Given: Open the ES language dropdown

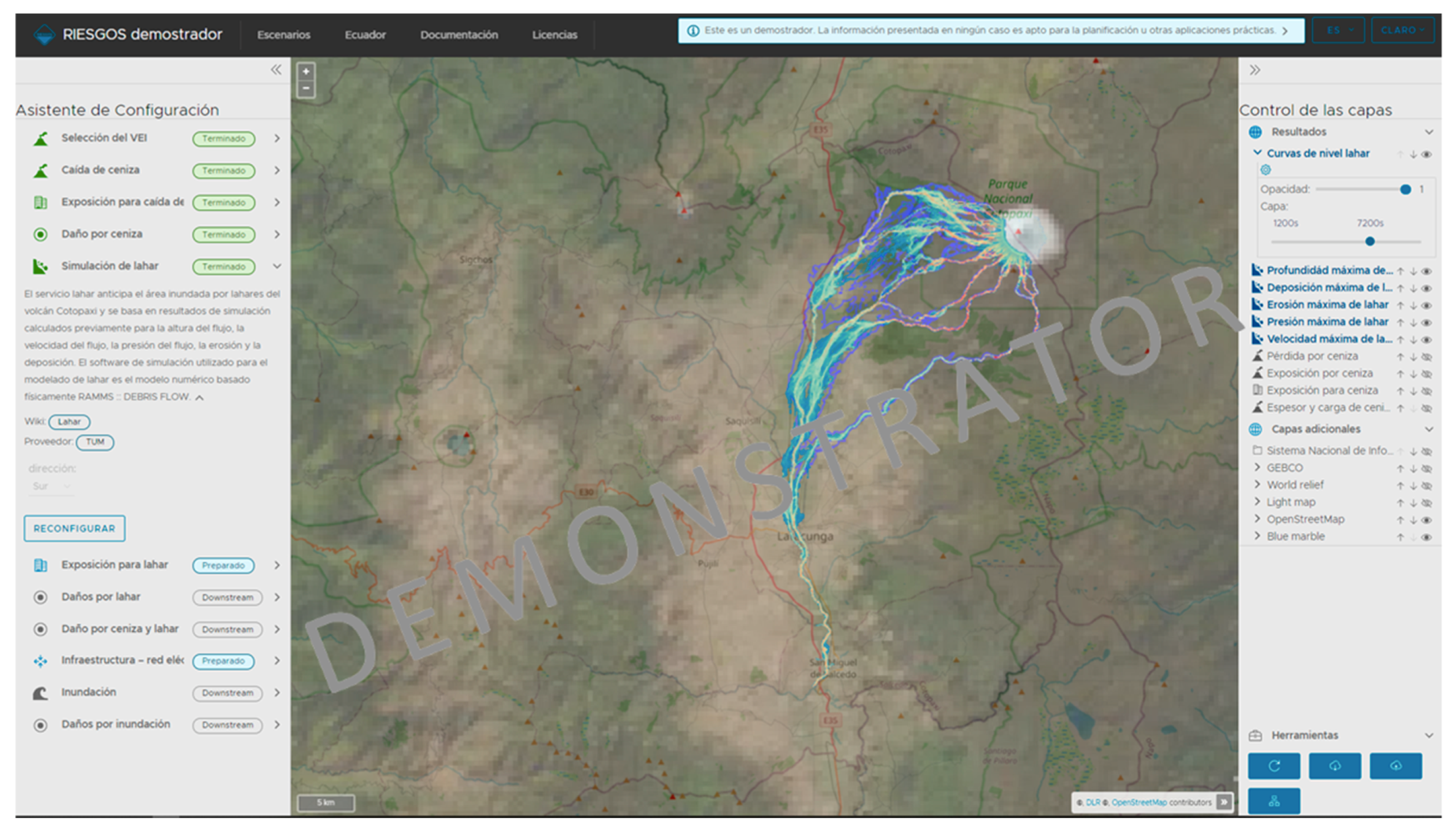Looking at the screenshot, I should 1338,30.
